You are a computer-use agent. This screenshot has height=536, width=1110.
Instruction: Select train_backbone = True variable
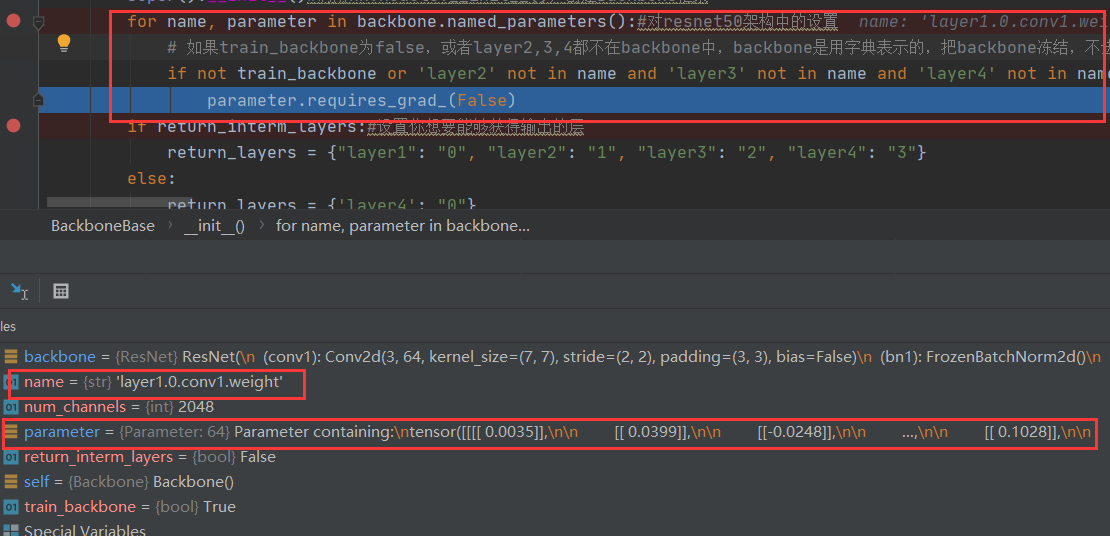click(x=130, y=507)
